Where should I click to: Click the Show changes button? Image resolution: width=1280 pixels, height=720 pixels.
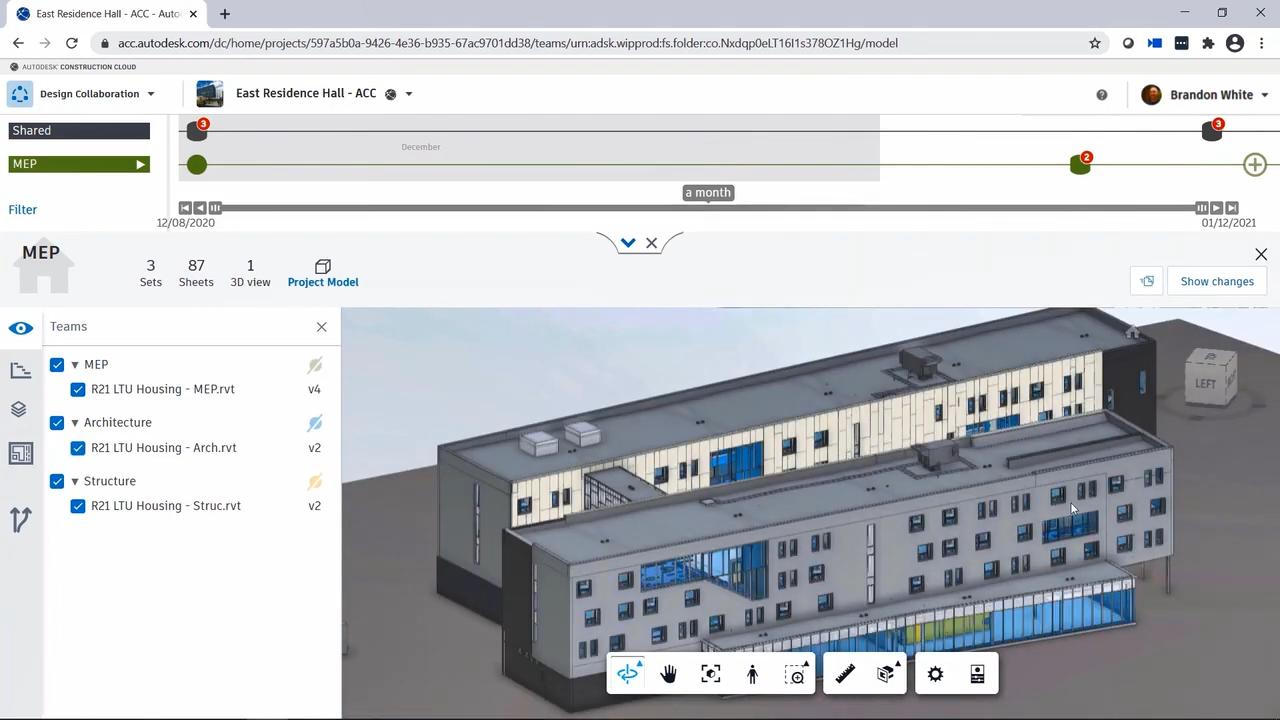[x=1217, y=281]
